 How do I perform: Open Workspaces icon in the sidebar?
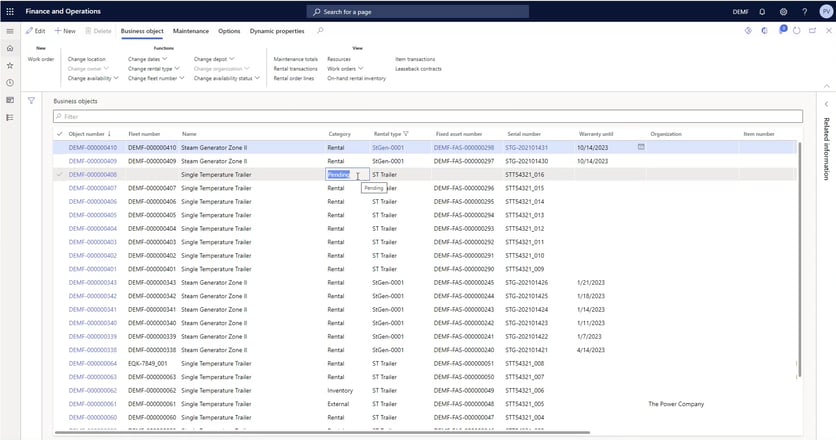click(x=10, y=100)
